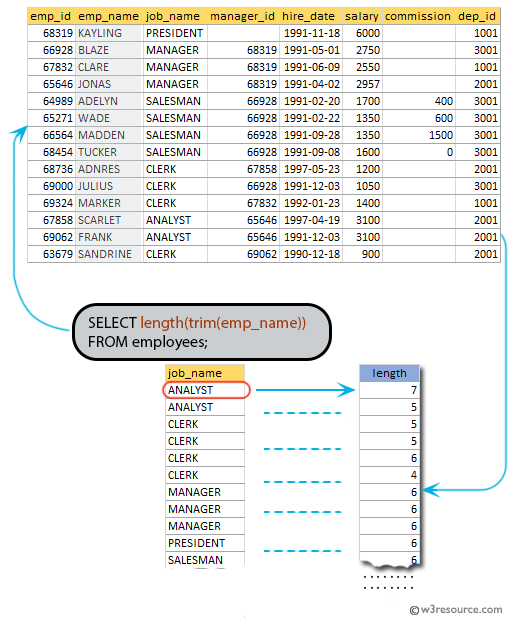Click commission value 0 in TUCKER row
524x623 pixels.
[x=418, y=152]
